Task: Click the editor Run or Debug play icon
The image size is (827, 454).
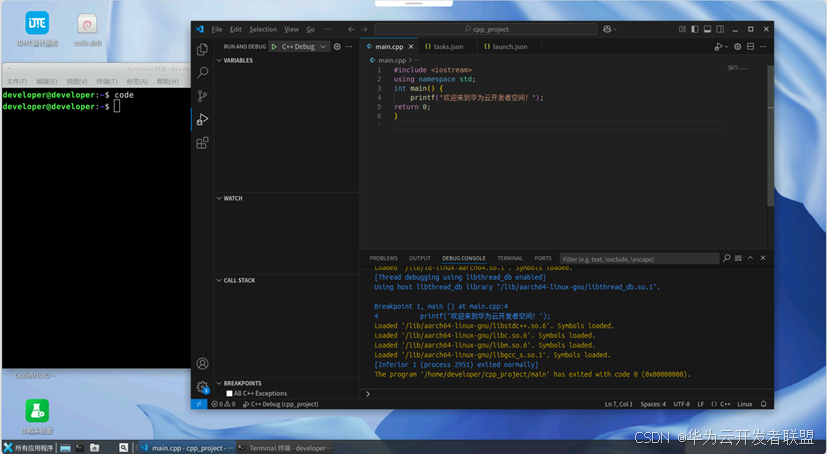Action: (x=718, y=46)
